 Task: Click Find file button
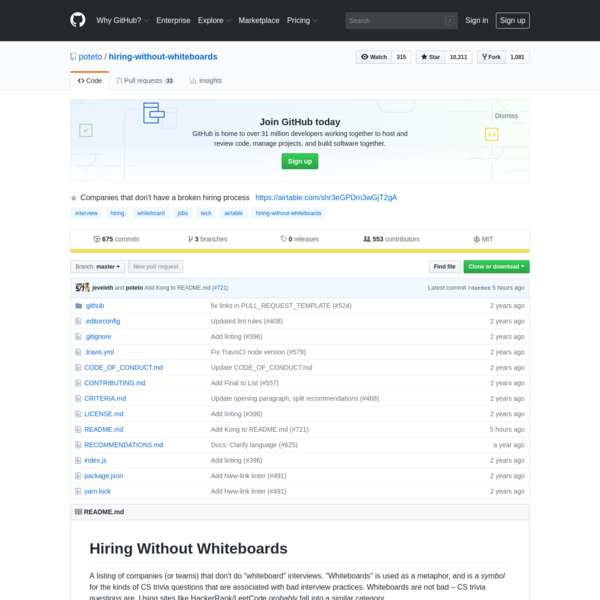coord(444,267)
